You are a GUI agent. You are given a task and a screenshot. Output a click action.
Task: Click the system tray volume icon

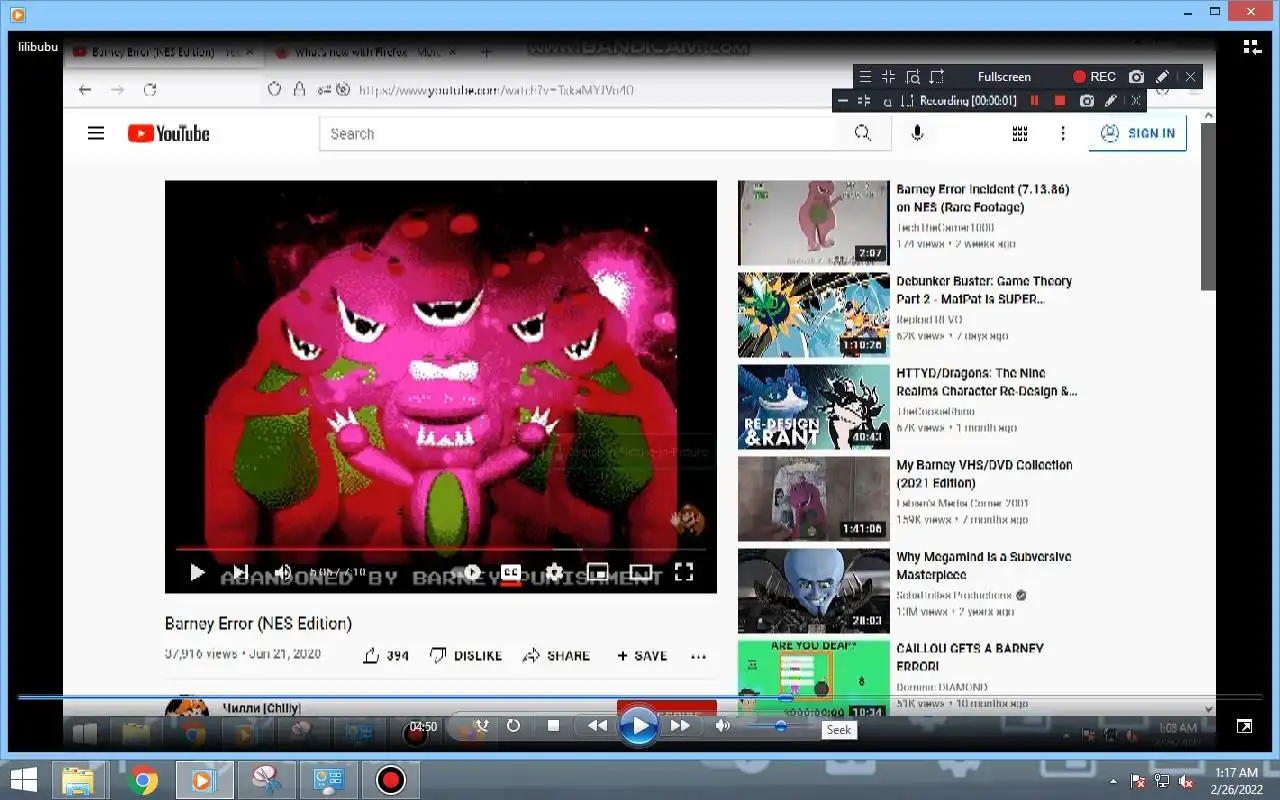tap(1186, 780)
